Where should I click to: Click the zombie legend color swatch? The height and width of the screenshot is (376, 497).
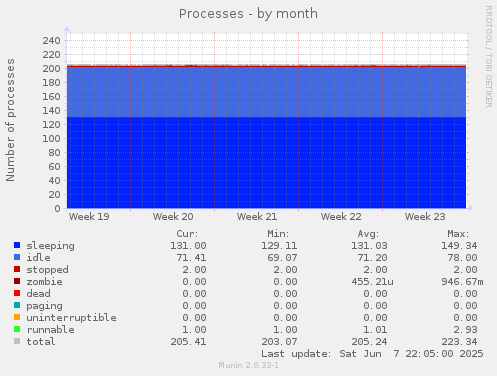17,281
